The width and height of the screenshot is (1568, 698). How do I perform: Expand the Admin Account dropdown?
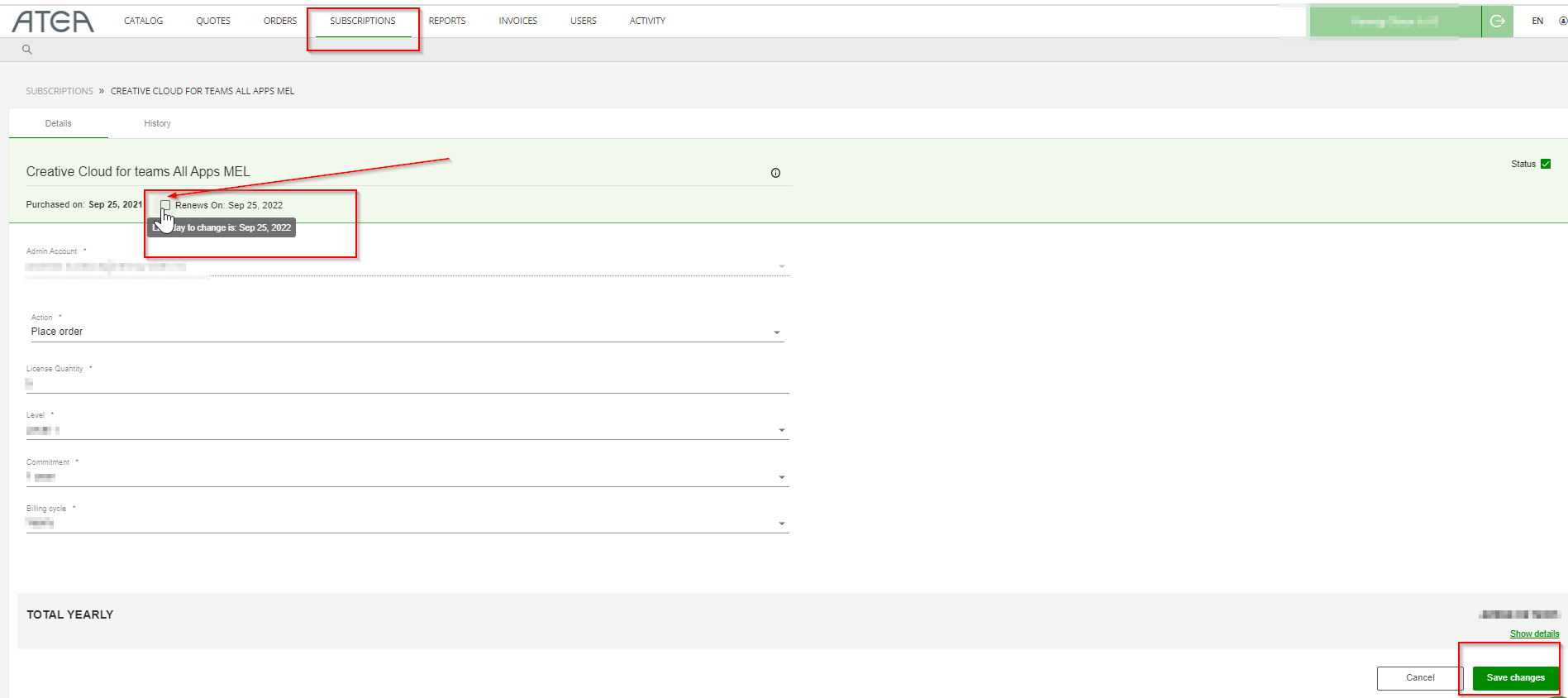click(407, 266)
